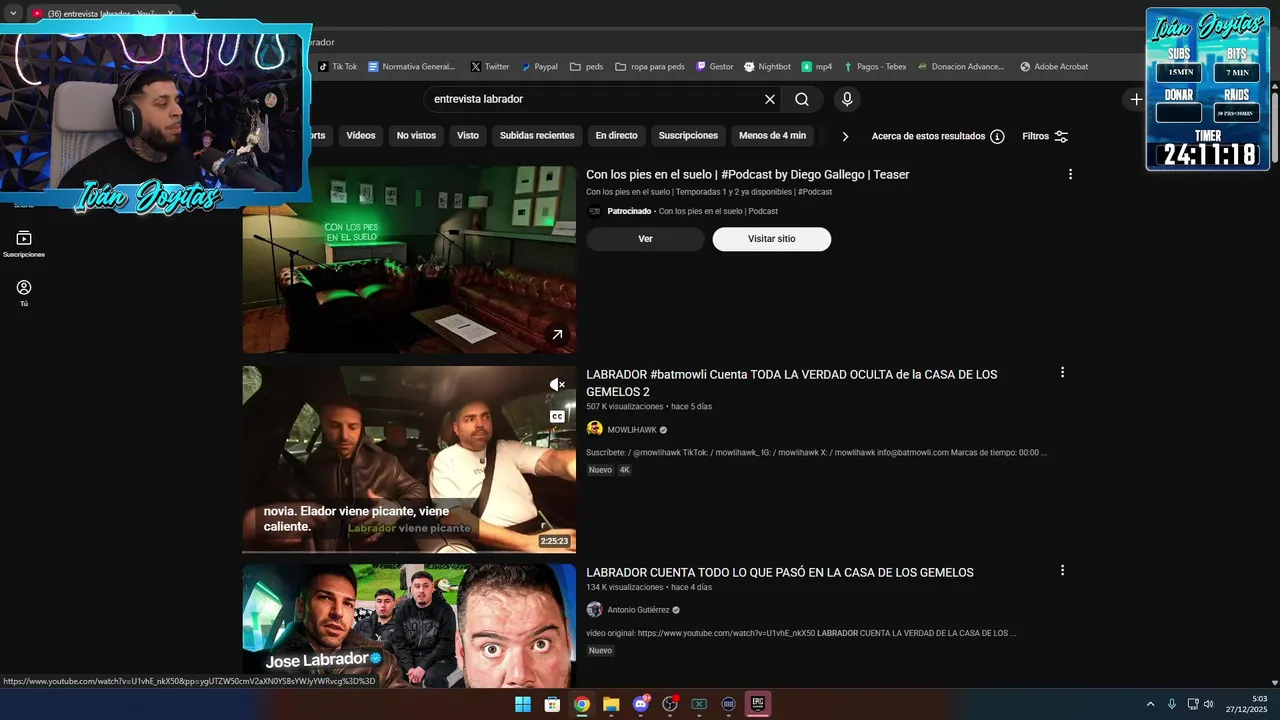The image size is (1280, 720).
Task: Start voice search with microphone icon
Action: click(x=847, y=99)
